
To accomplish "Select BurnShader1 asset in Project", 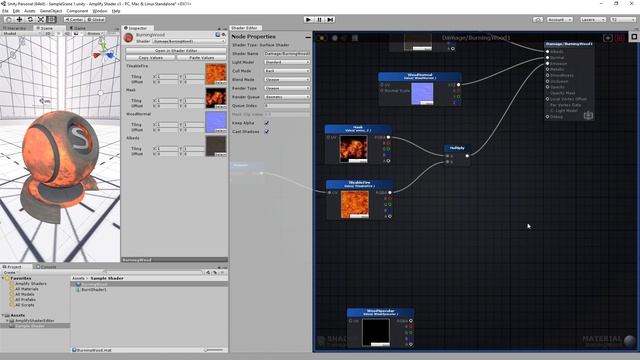I will [x=94, y=289].
